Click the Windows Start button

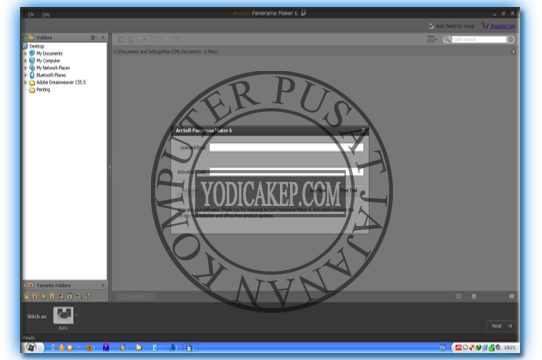33,347
